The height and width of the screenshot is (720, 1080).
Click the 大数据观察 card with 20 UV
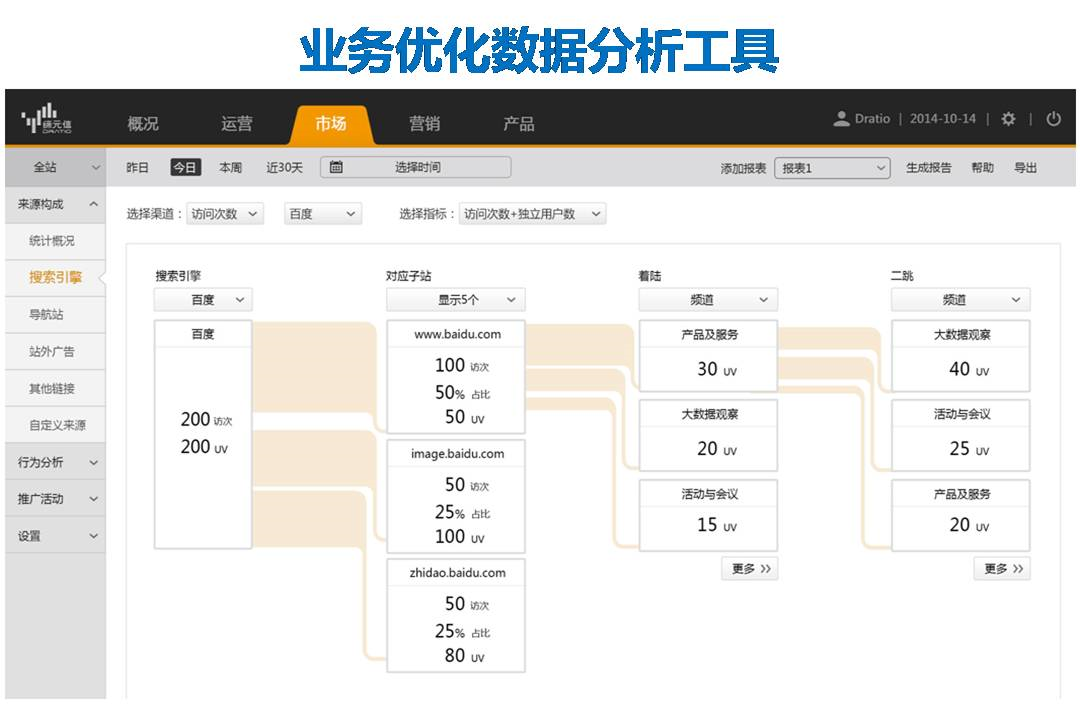pyautogui.click(x=709, y=435)
